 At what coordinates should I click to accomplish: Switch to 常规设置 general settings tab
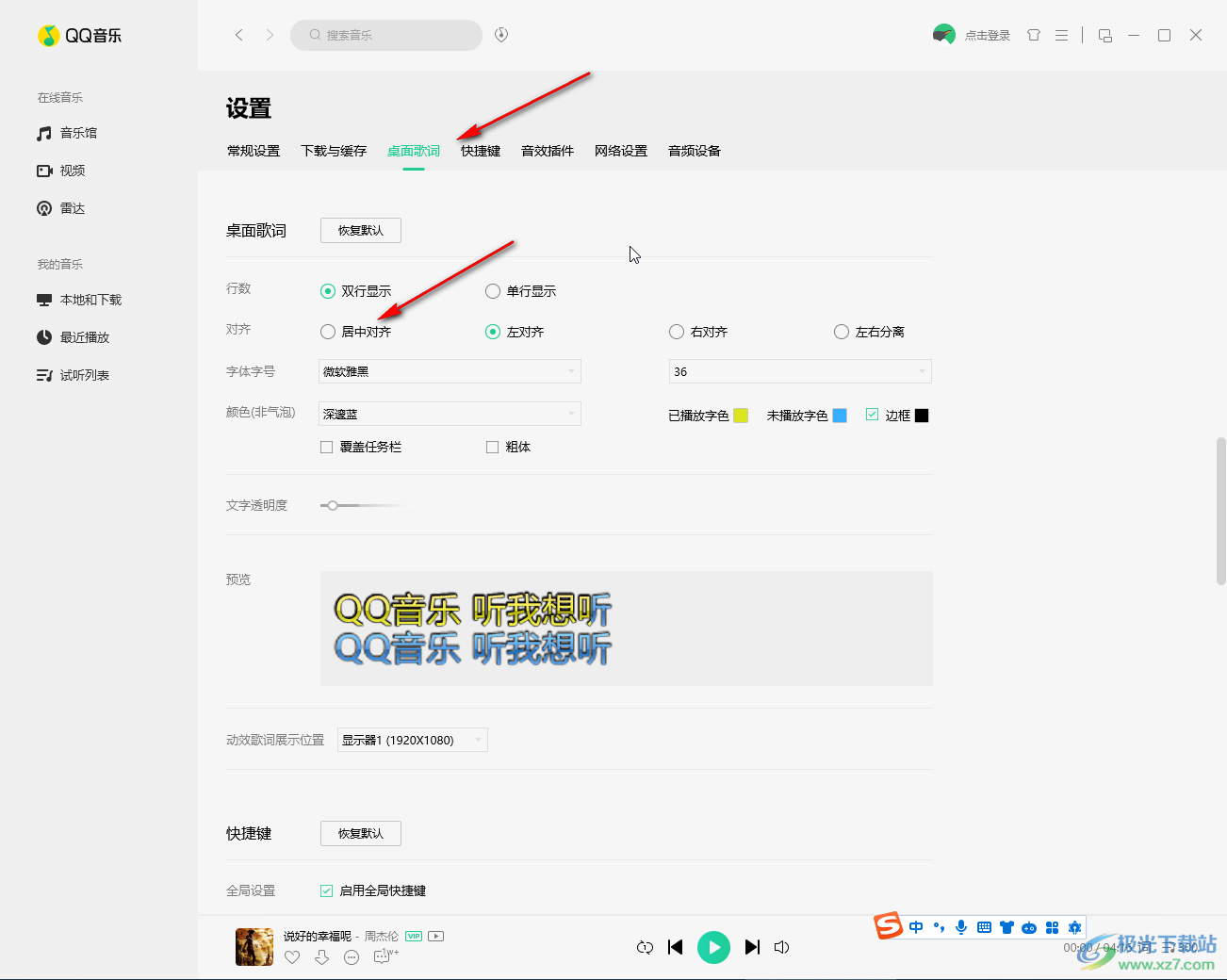tap(254, 151)
